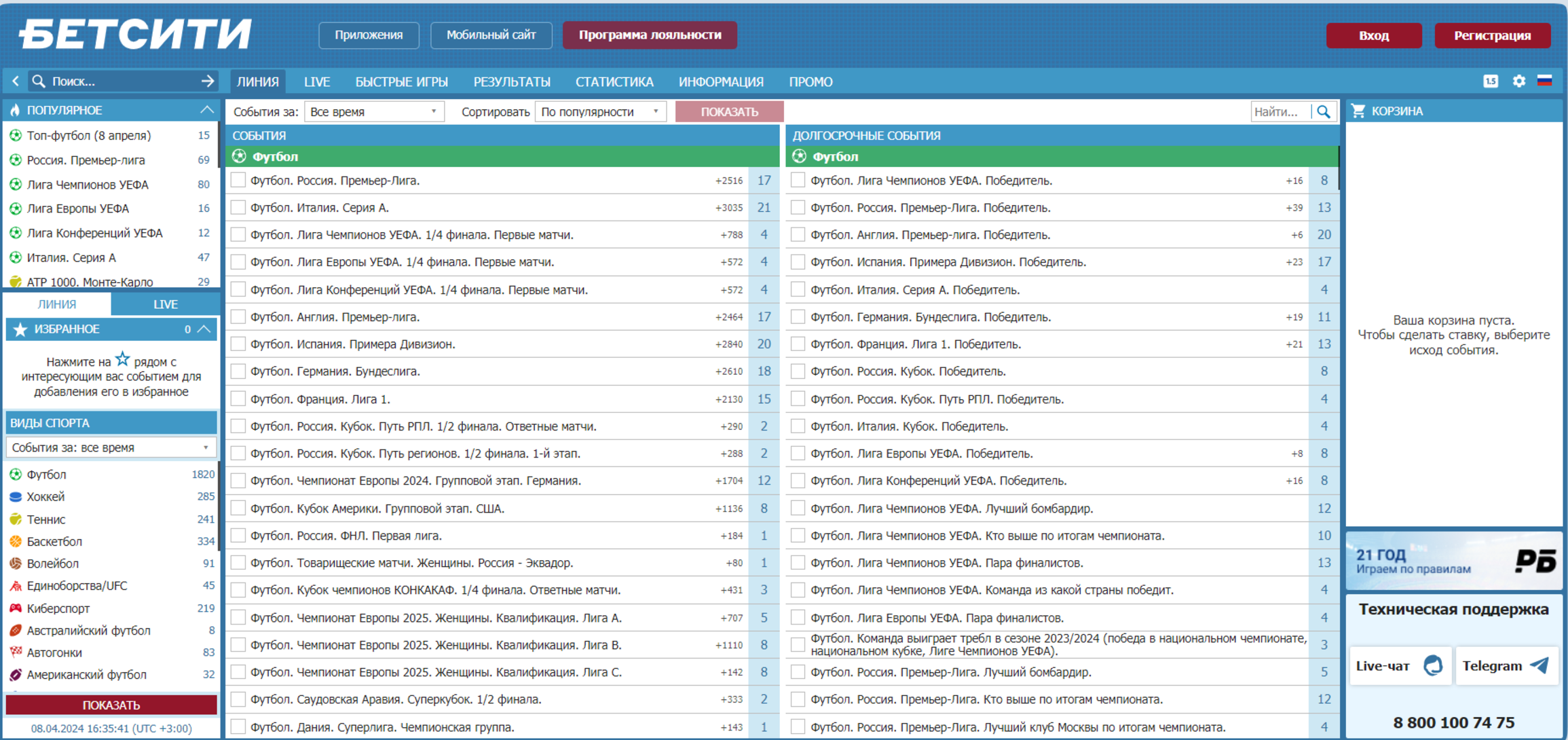Viewport: 1568px width, 740px height.
Task: Open the БЫСТРЫЕ ИГРЫ menu
Action: pyautogui.click(x=402, y=81)
